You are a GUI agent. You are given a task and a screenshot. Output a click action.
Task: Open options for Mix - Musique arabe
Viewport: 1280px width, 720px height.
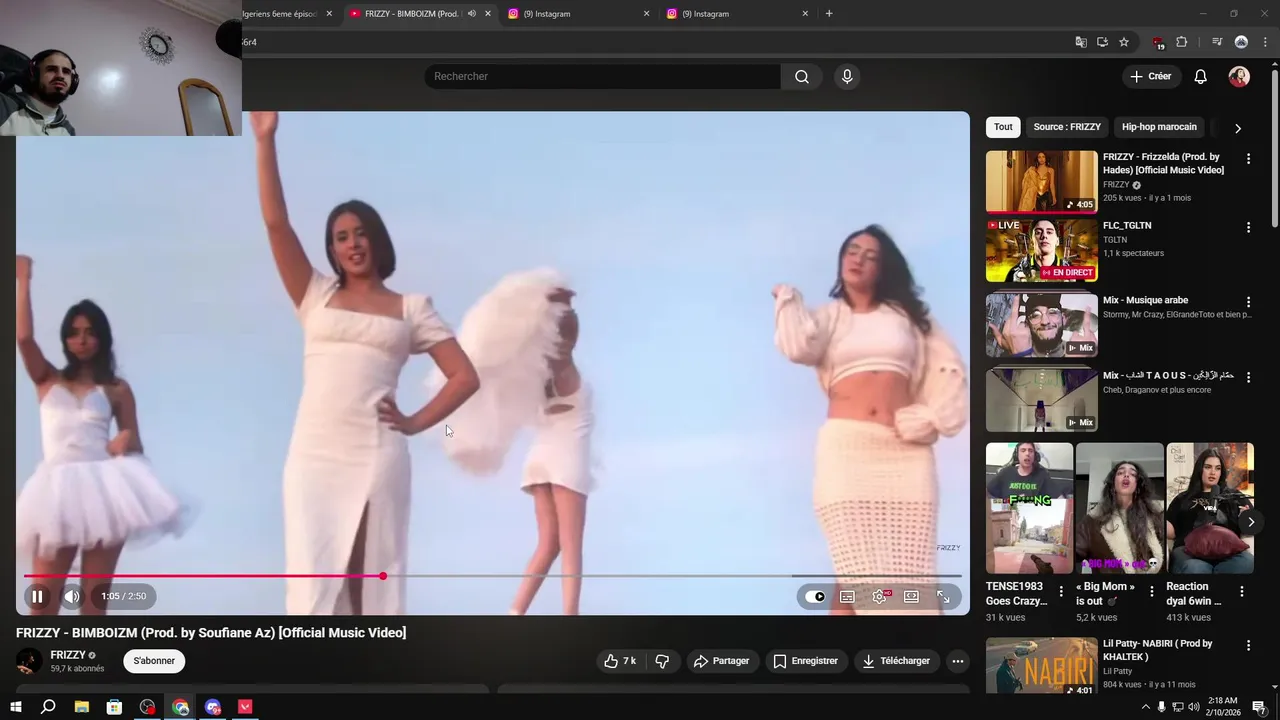pyautogui.click(x=1248, y=302)
